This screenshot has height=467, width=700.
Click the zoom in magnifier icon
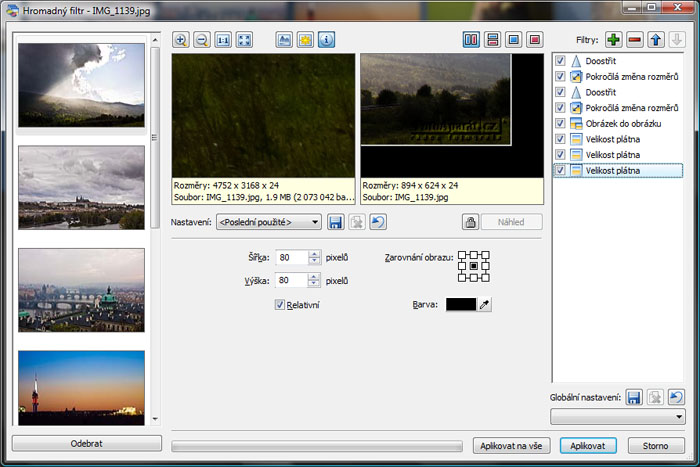click(x=181, y=40)
